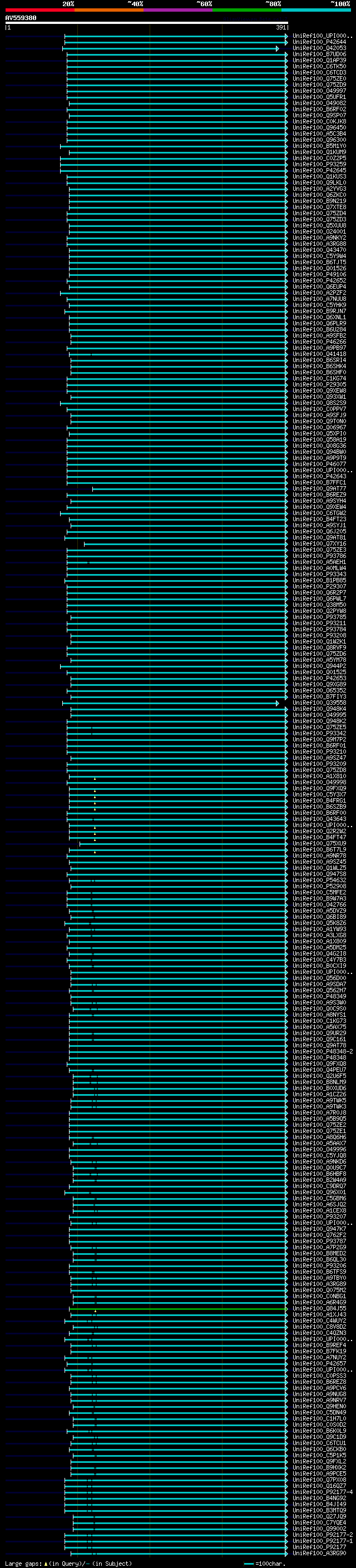This screenshot has height=1568, width=356.
Task: Click the purple ~40–60% legend segment
Action: point(177,10)
